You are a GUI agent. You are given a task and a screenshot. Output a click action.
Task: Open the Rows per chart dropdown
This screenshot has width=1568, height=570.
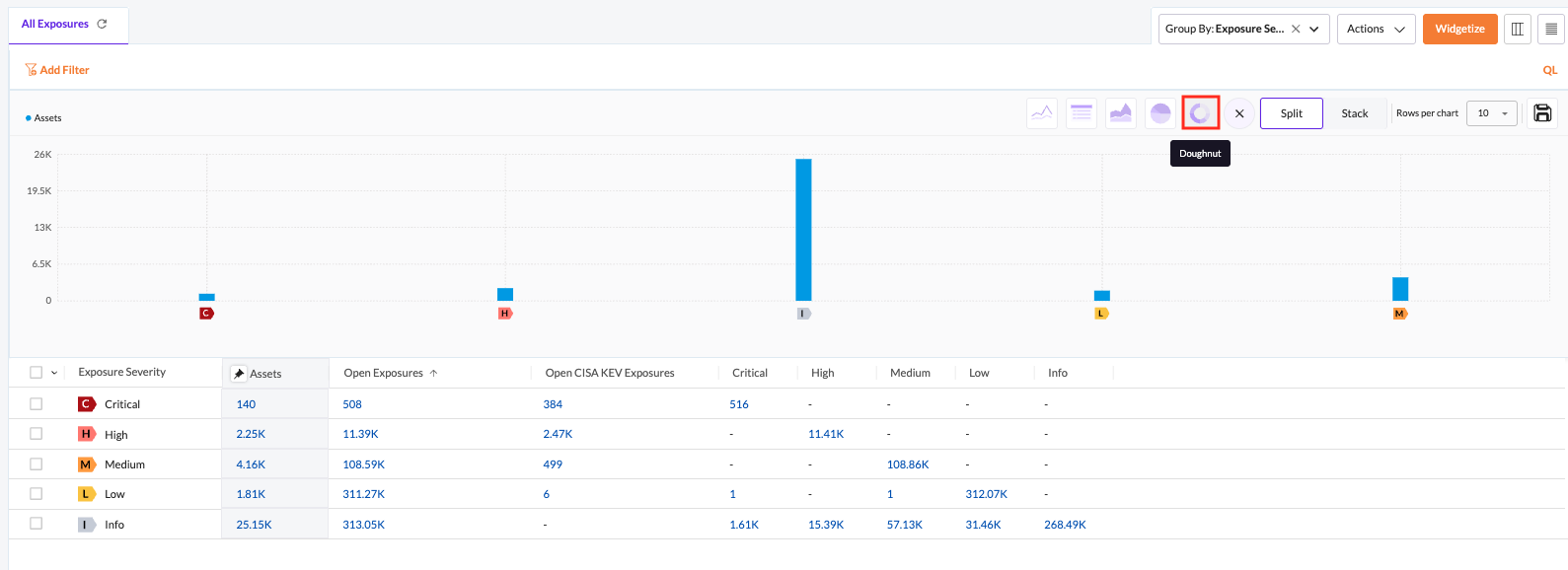point(1491,113)
